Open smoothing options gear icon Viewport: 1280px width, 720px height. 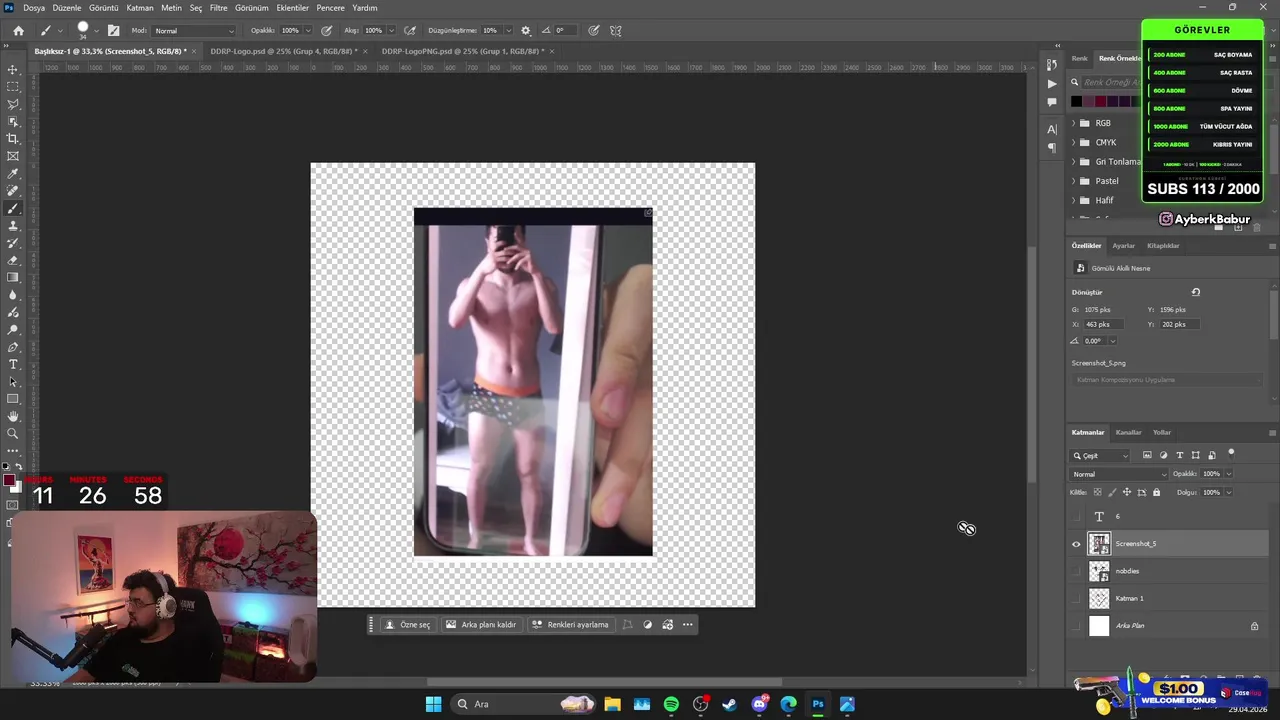526,30
